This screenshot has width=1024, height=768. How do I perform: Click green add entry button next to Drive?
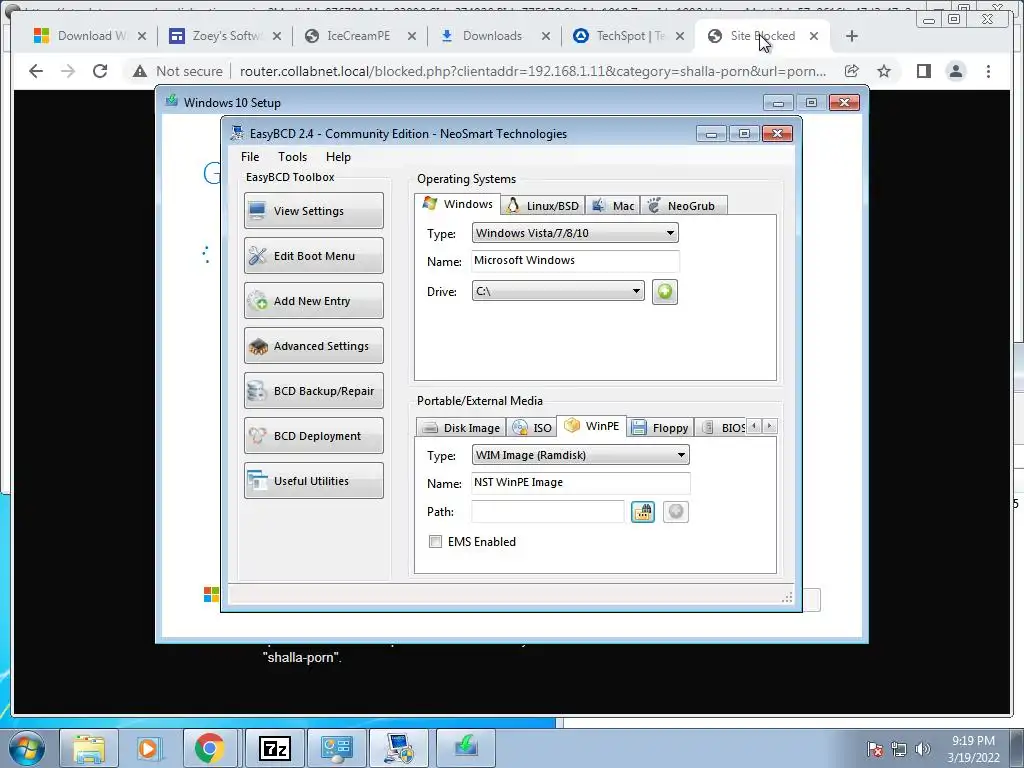(664, 291)
